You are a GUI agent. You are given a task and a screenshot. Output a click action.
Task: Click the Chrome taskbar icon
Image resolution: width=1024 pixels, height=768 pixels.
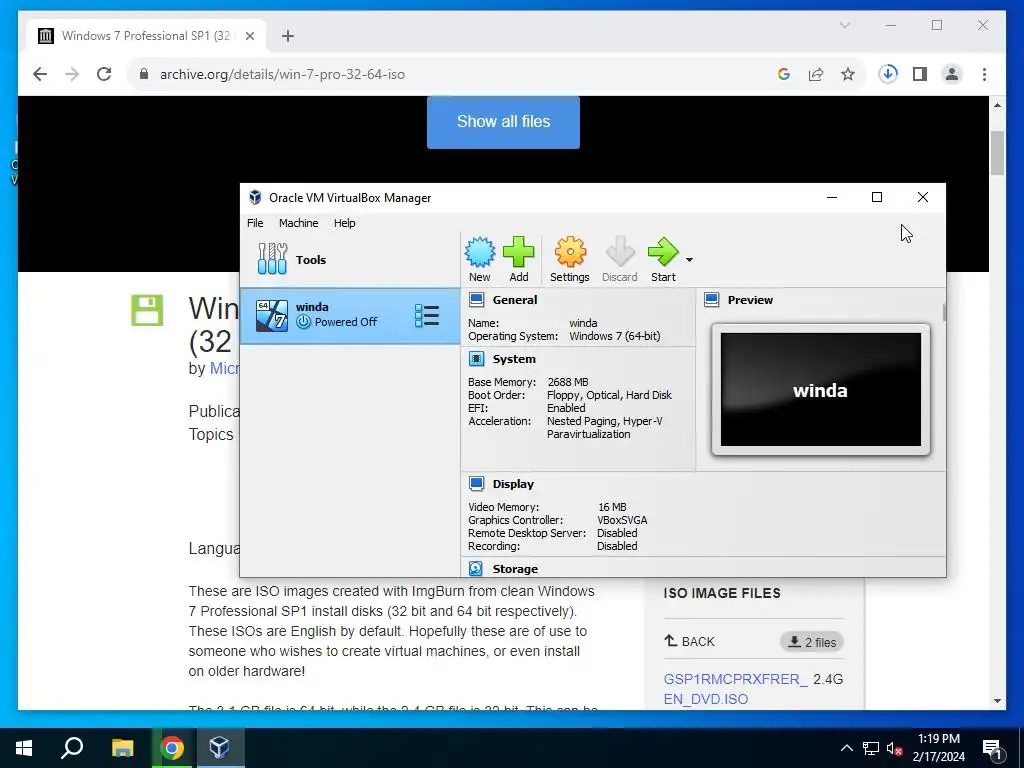click(172, 748)
